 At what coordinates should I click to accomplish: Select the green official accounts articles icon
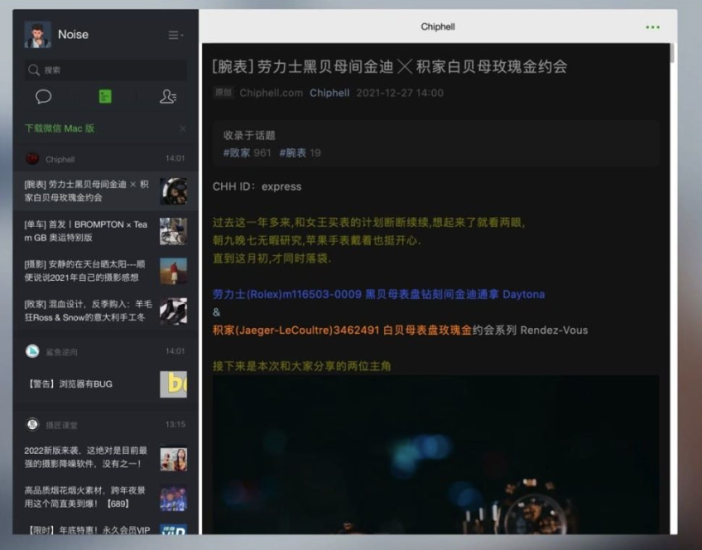pyautogui.click(x=105, y=97)
